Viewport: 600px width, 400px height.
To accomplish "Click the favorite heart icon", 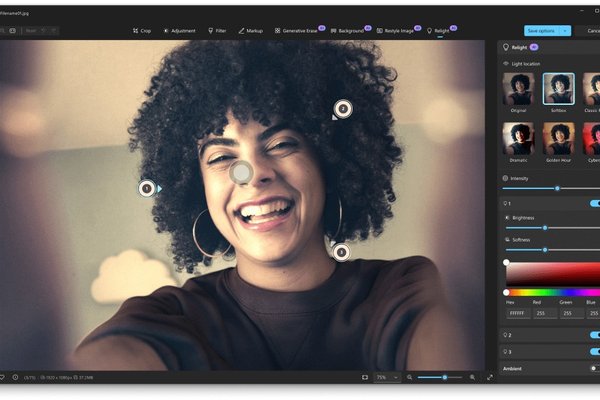I will (x=2, y=377).
